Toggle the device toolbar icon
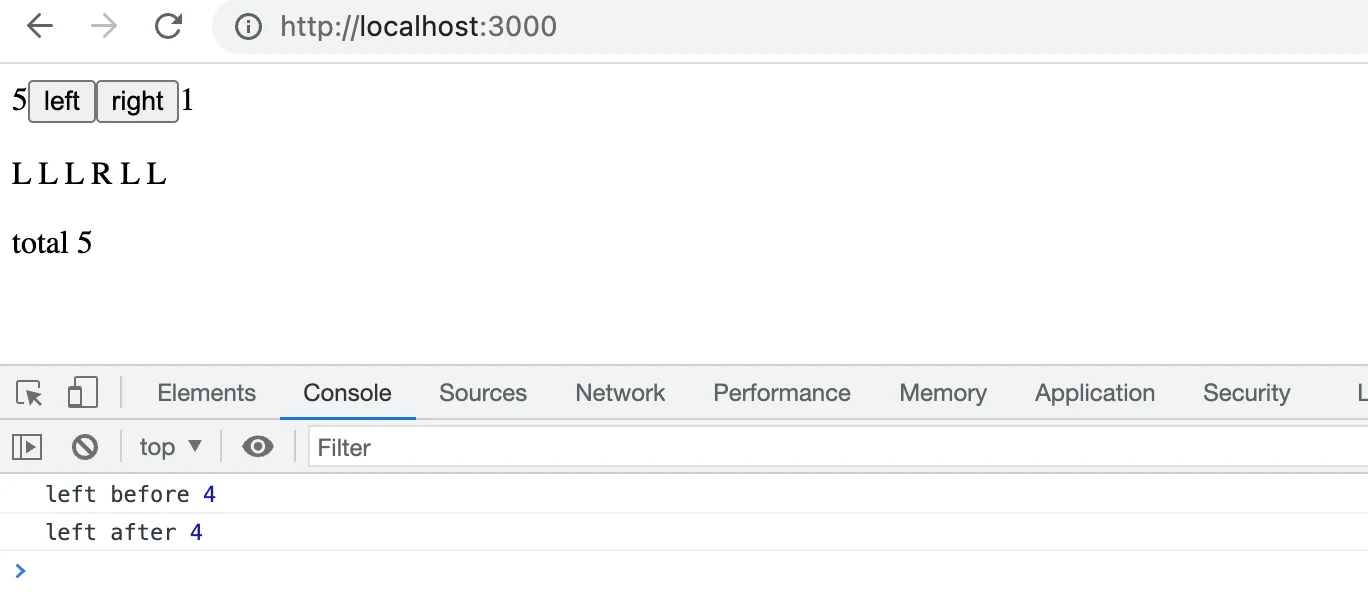1368x616 pixels. [x=82, y=393]
